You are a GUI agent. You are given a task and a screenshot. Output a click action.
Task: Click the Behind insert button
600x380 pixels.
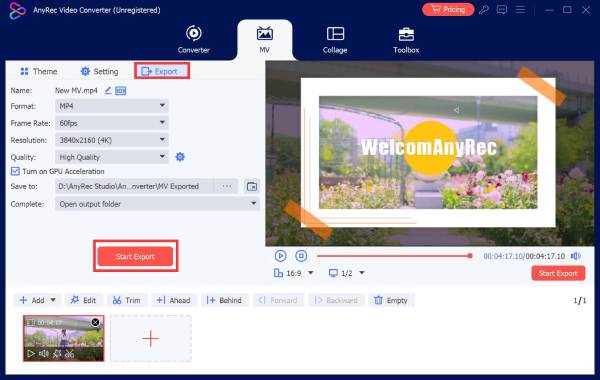pos(225,300)
